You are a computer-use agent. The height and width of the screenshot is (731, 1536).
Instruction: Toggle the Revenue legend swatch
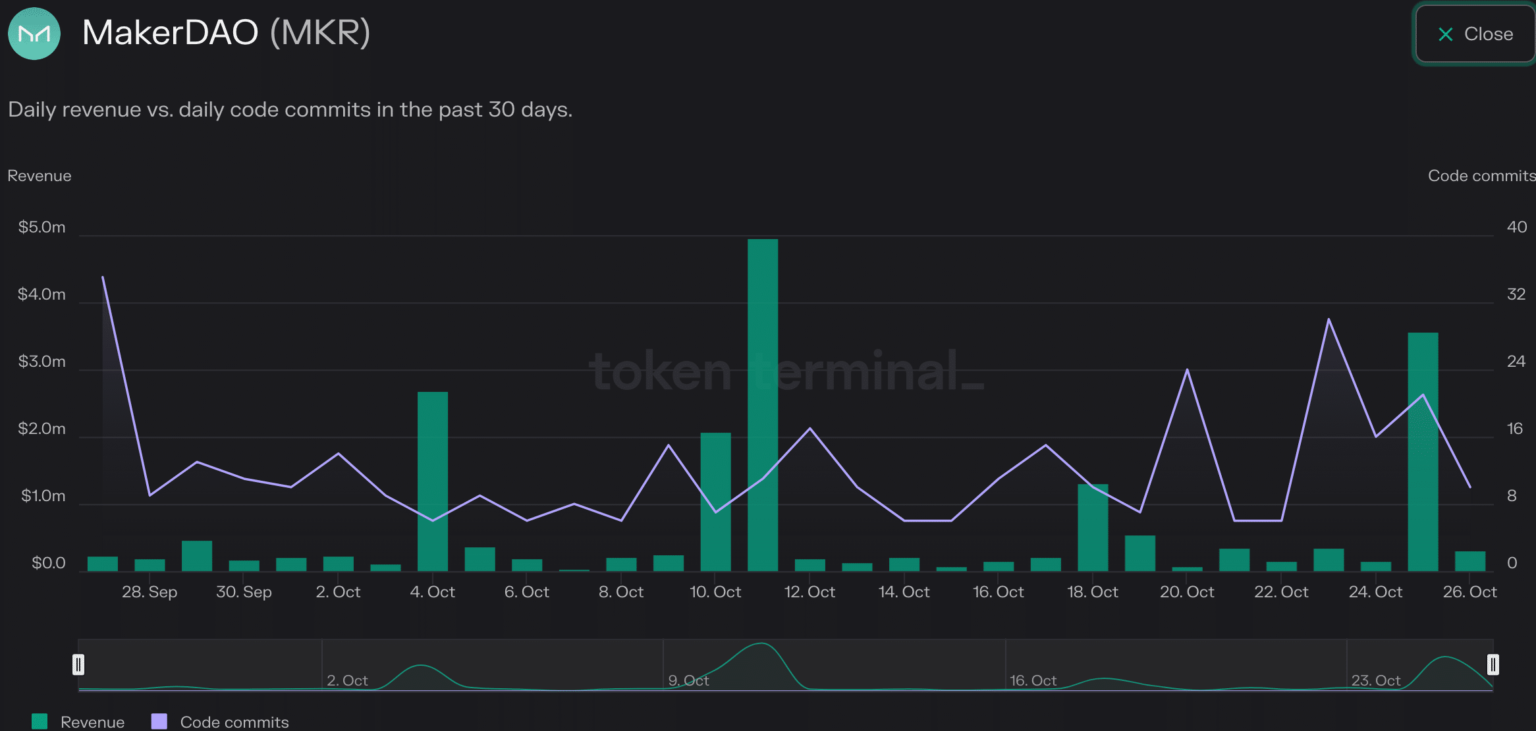[40, 721]
